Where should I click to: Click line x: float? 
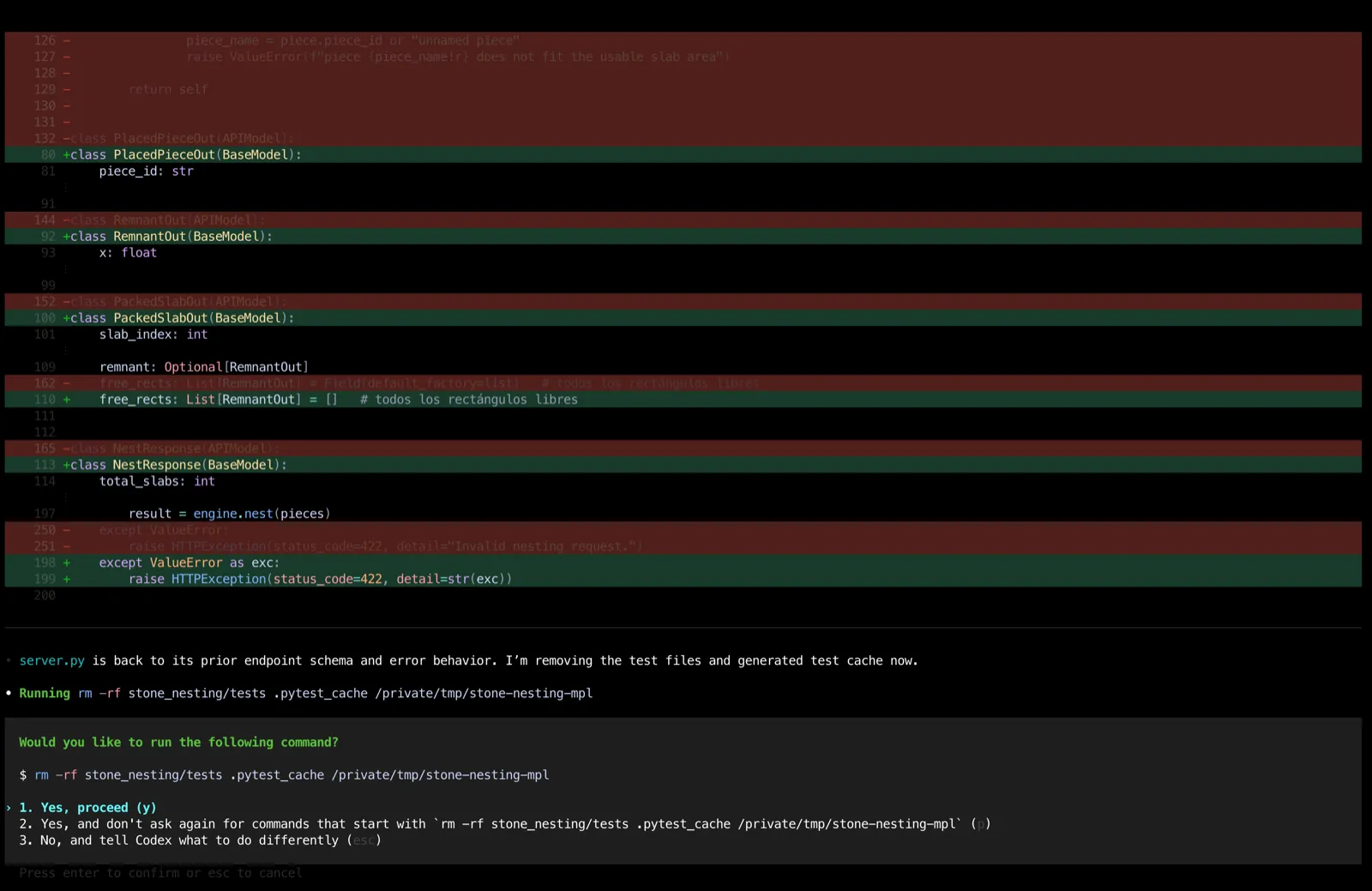tap(683, 253)
